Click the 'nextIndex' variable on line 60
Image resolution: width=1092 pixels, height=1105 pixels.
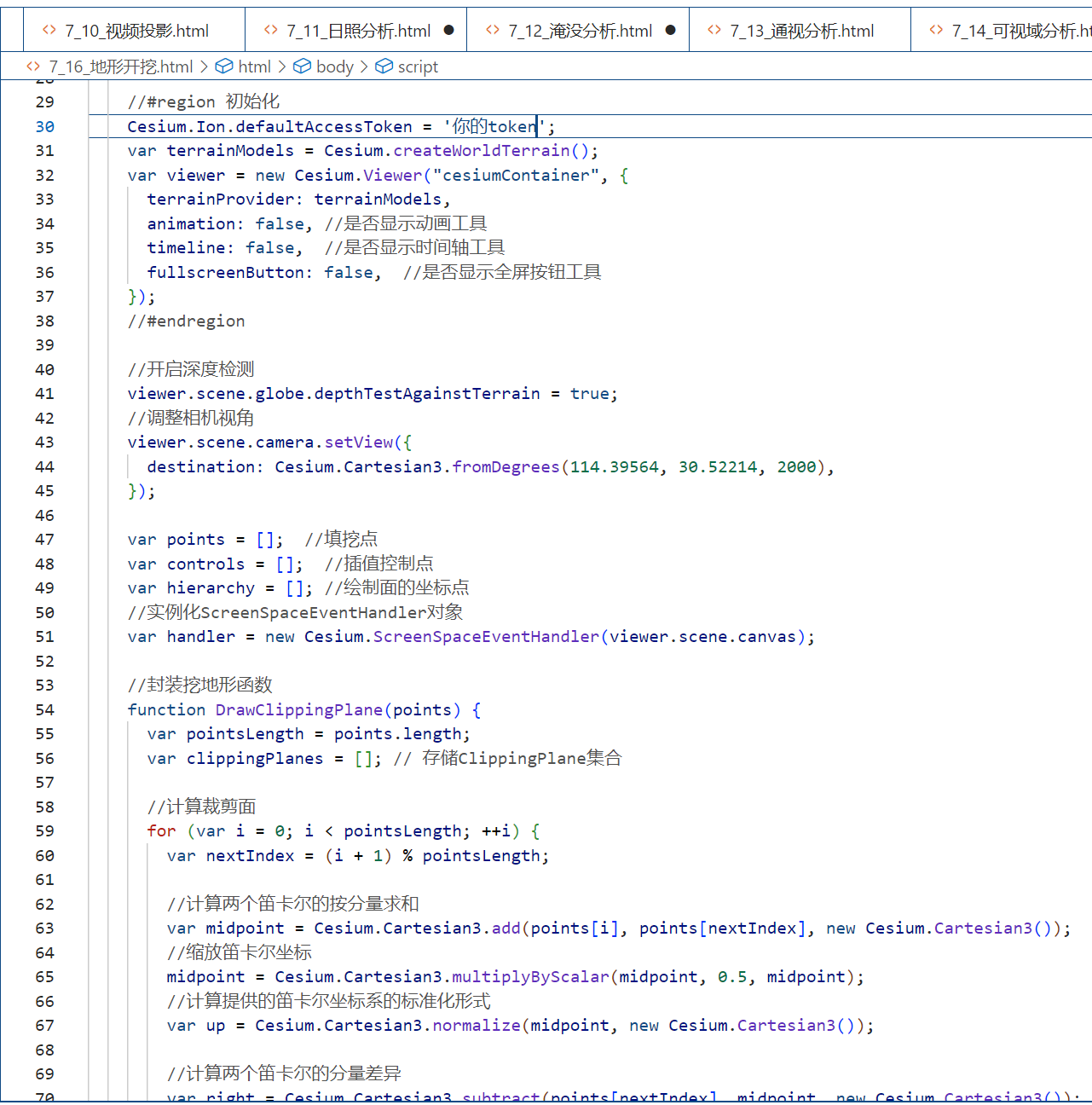pyautogui.click(x=250, y=855)
